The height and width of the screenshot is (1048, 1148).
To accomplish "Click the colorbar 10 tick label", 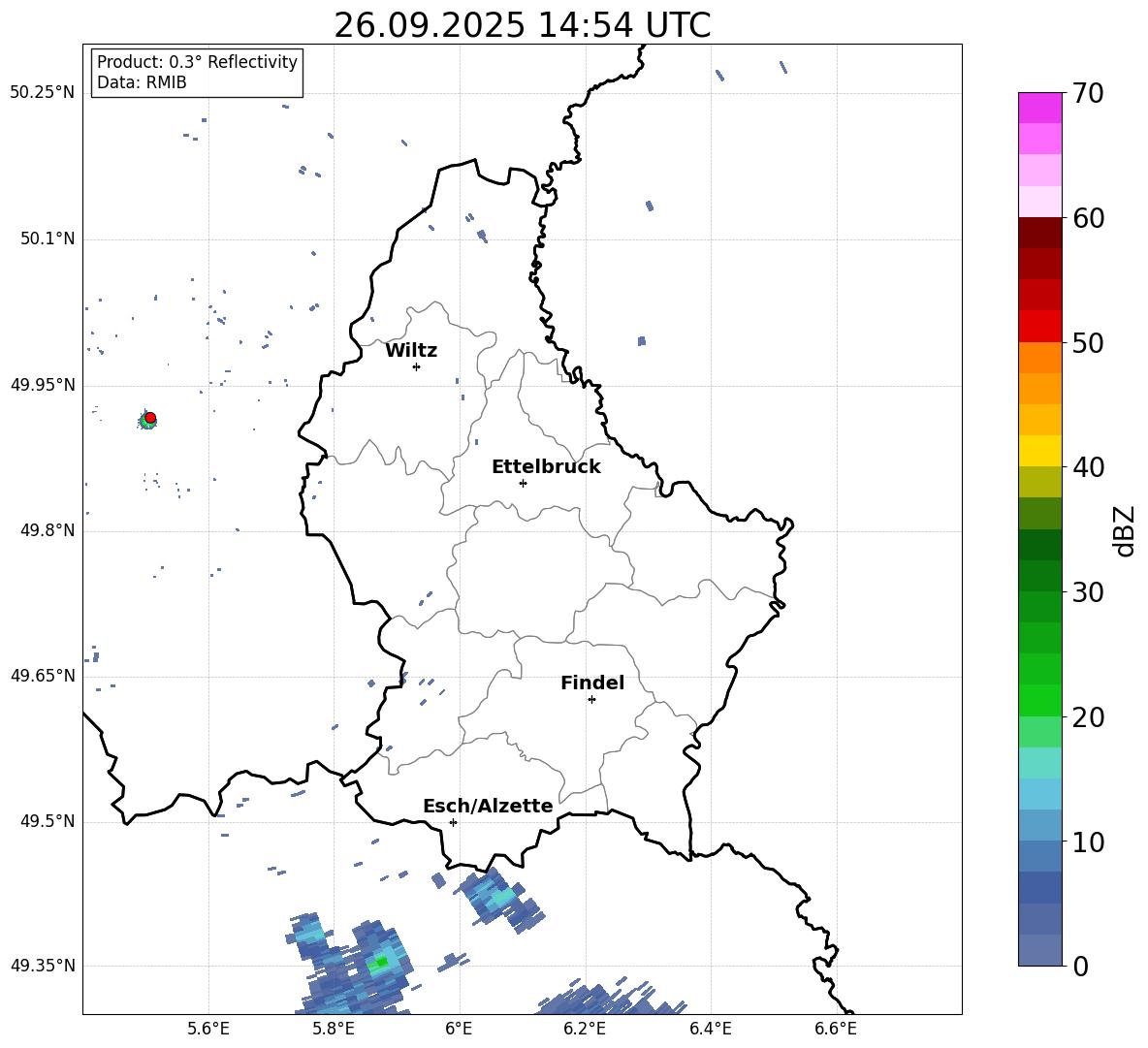I will [x=1088, y=842].
